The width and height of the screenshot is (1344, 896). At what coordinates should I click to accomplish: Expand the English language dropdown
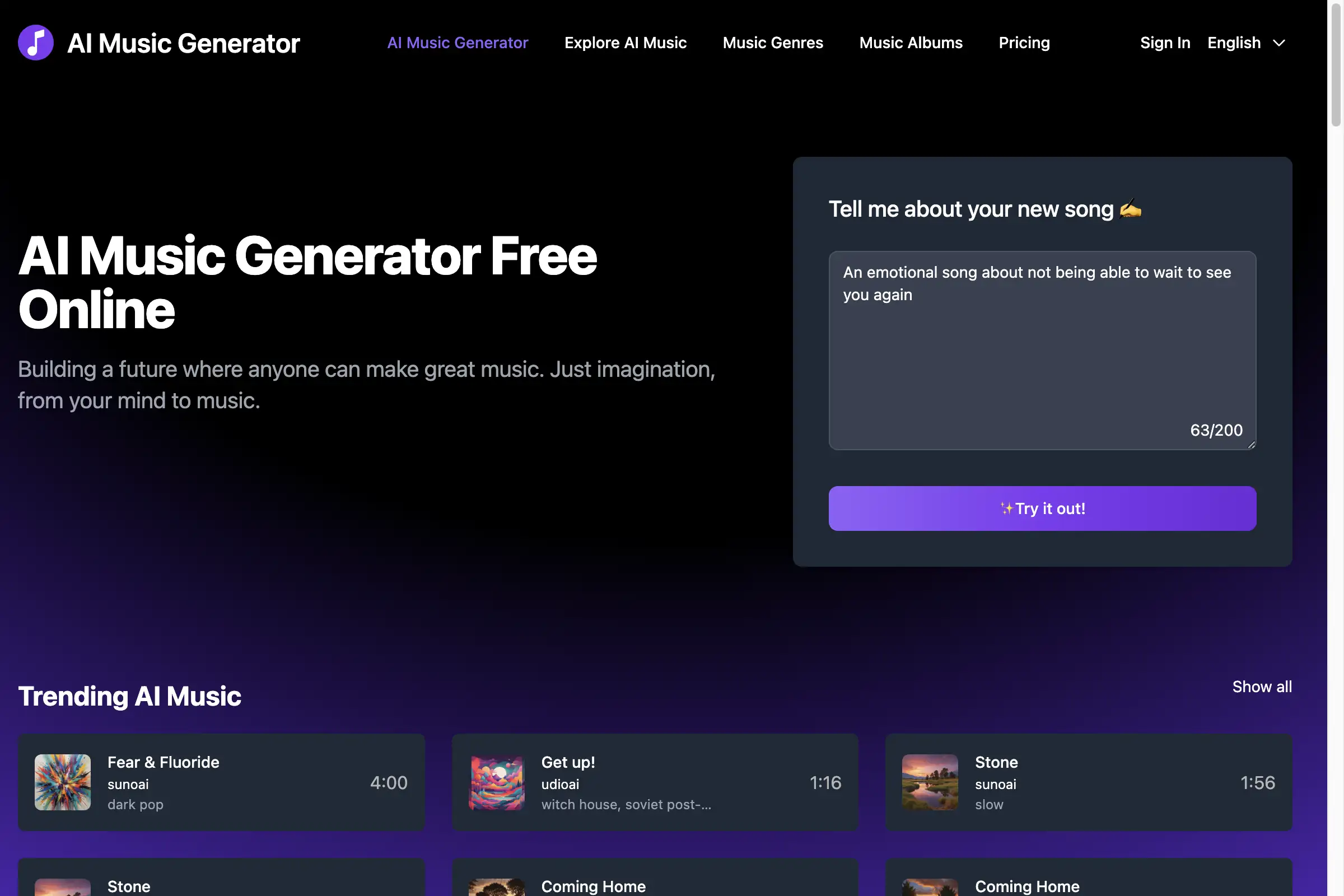pos(1246,42)
